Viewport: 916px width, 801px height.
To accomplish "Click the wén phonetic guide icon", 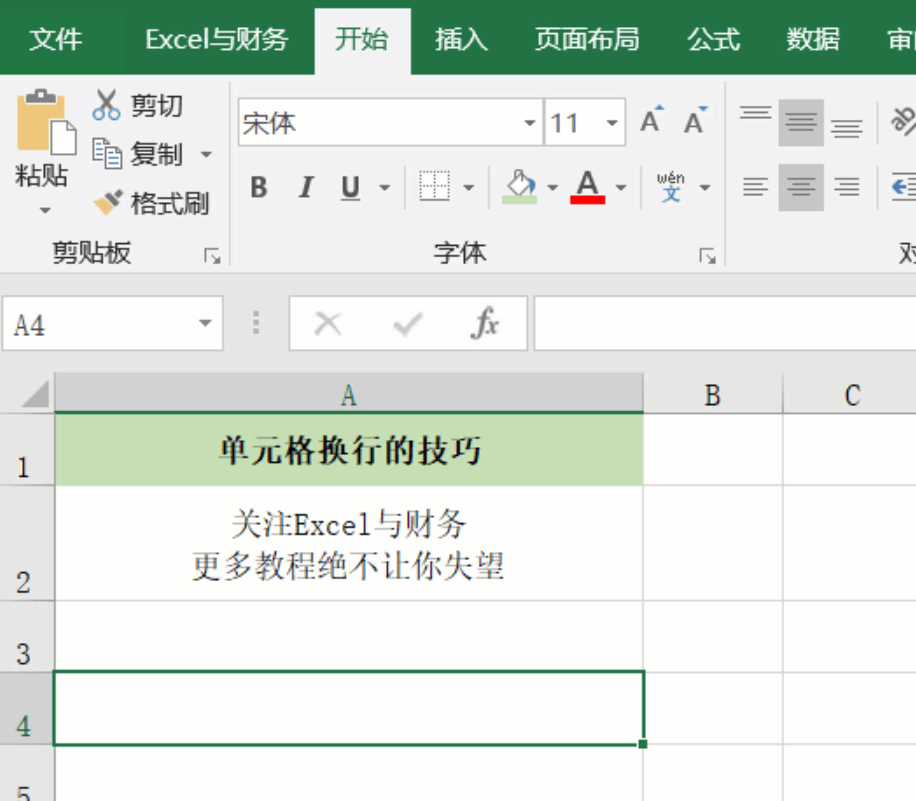I will pos(671,187).
